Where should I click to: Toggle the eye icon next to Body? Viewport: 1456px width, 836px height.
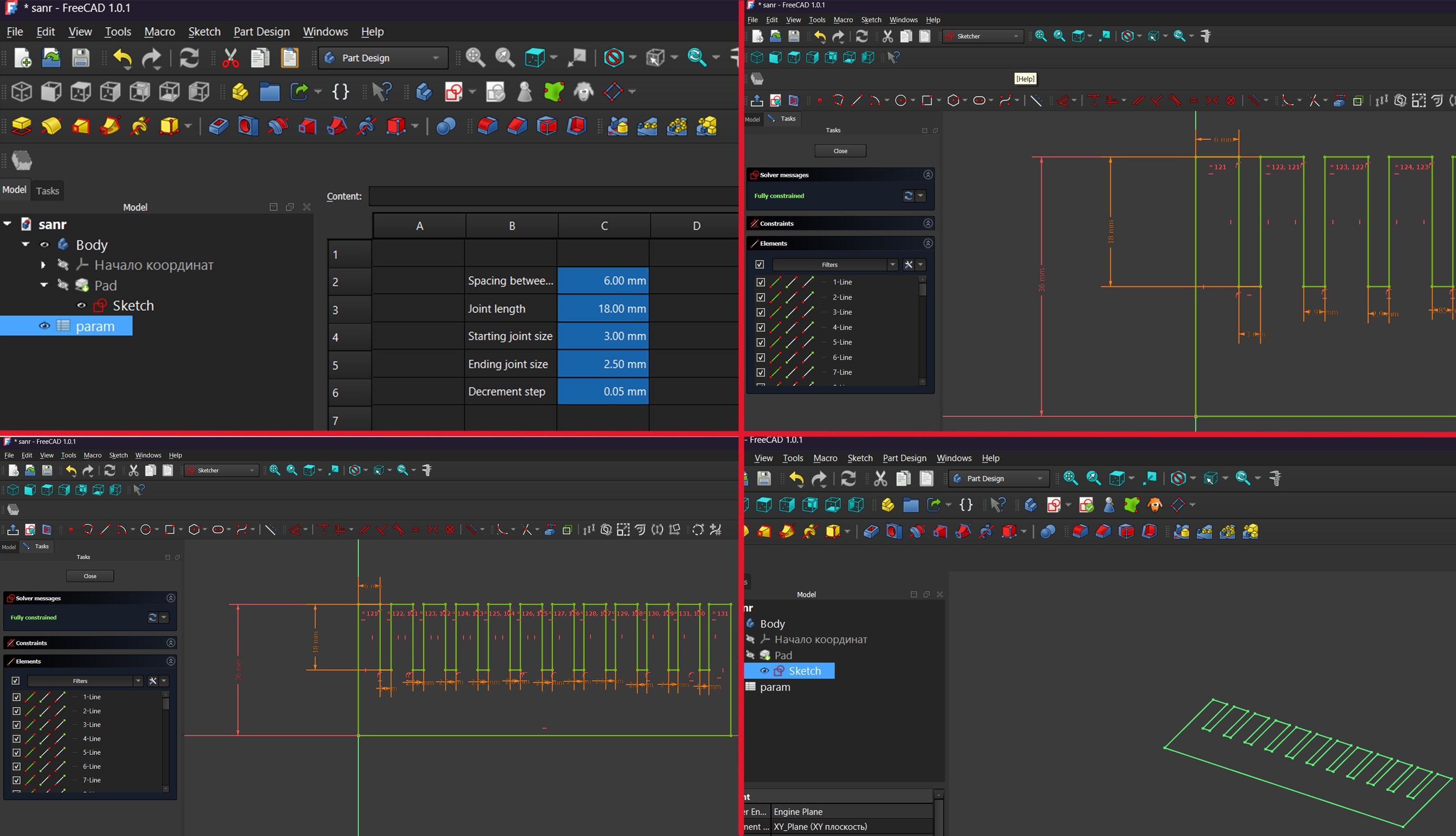[44, 244]
